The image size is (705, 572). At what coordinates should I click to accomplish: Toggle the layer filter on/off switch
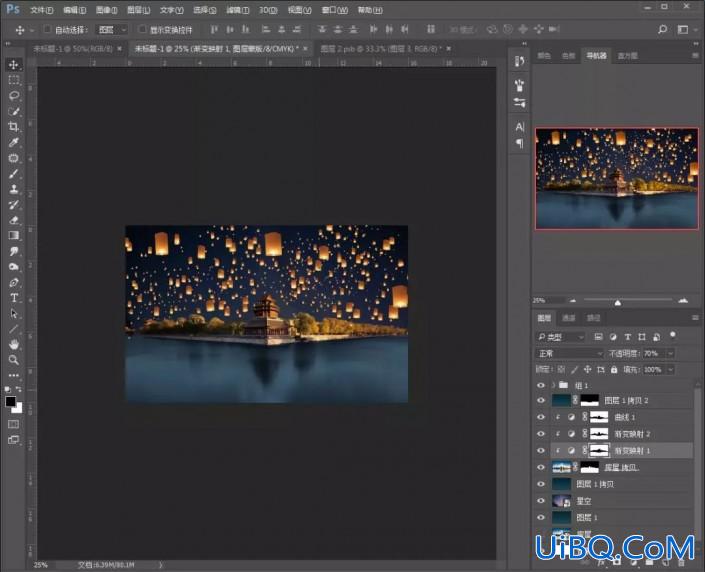(x=673, y=335)
